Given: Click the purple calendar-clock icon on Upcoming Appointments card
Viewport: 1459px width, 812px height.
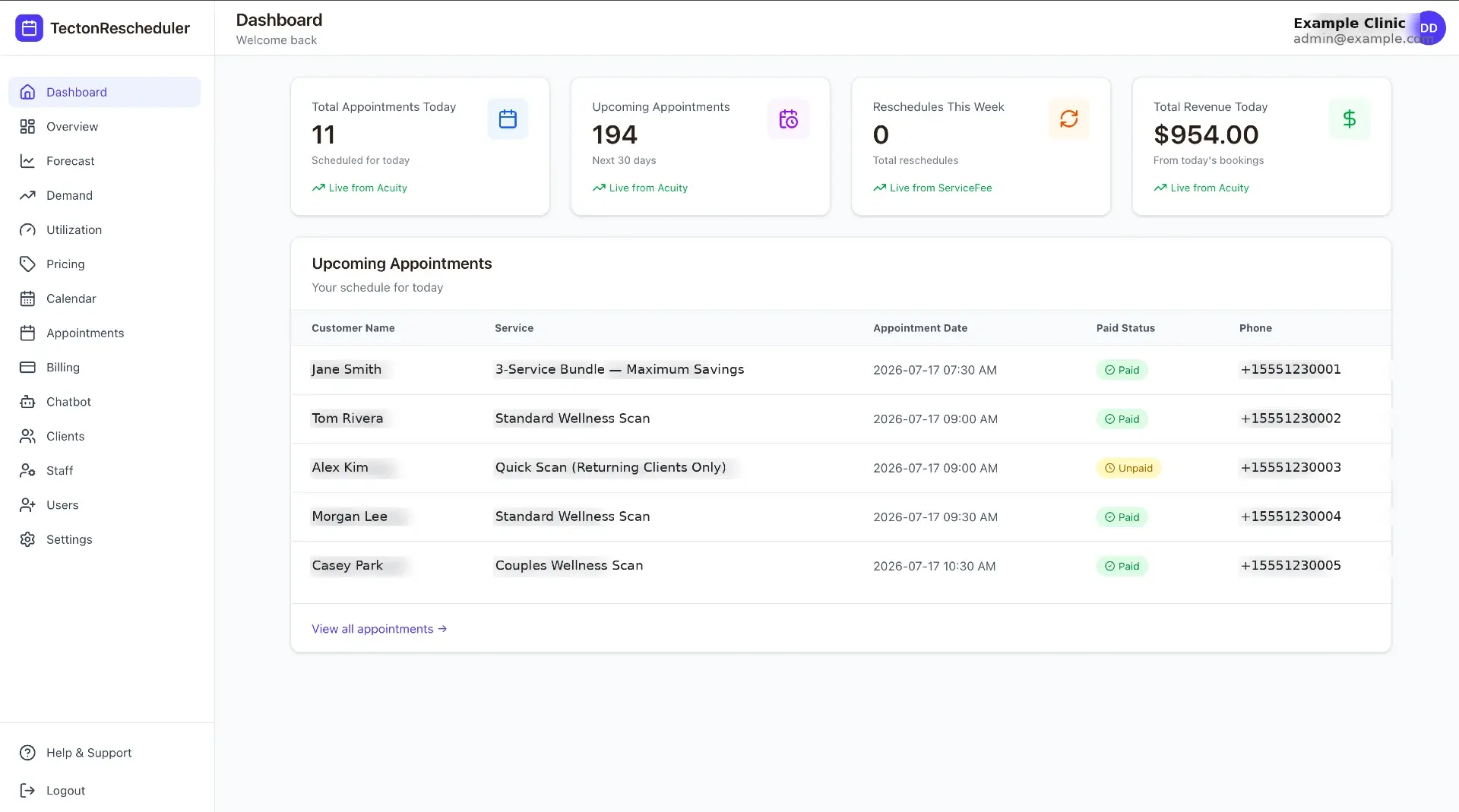Looking at the screenshot, I should click(788, 119).
